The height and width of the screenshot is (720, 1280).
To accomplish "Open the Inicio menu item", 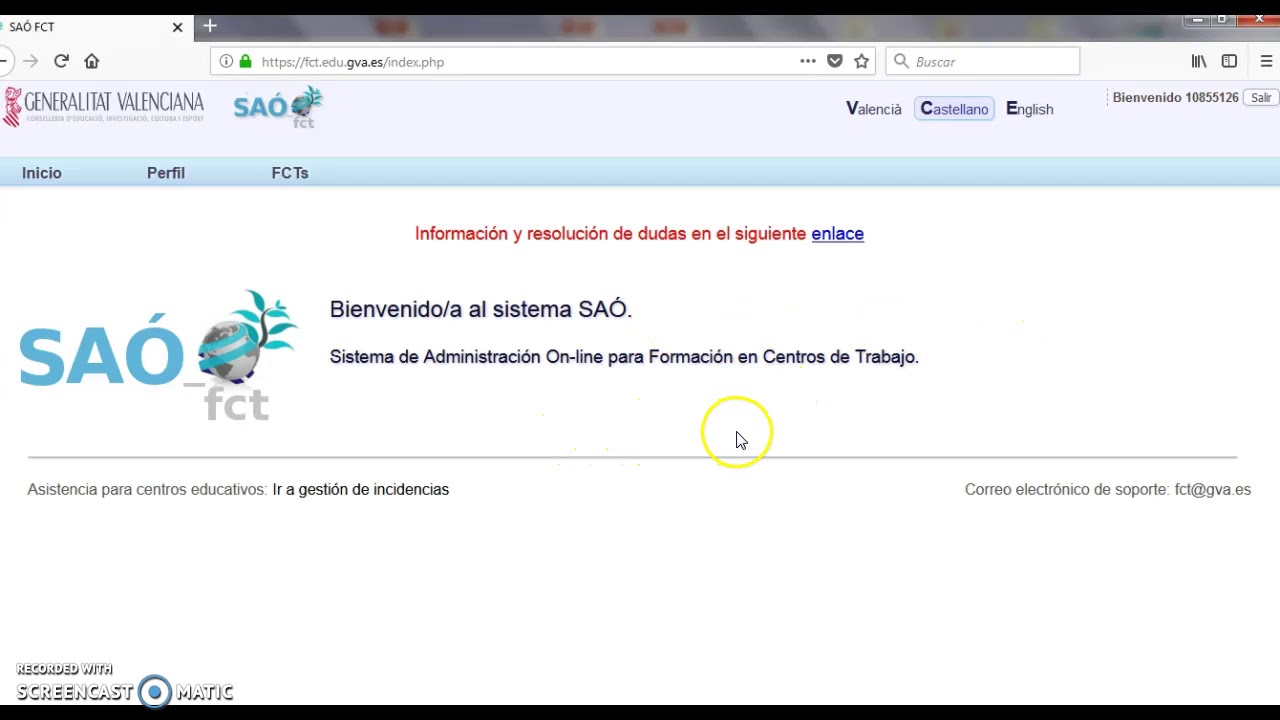I will tap(42, 173).
